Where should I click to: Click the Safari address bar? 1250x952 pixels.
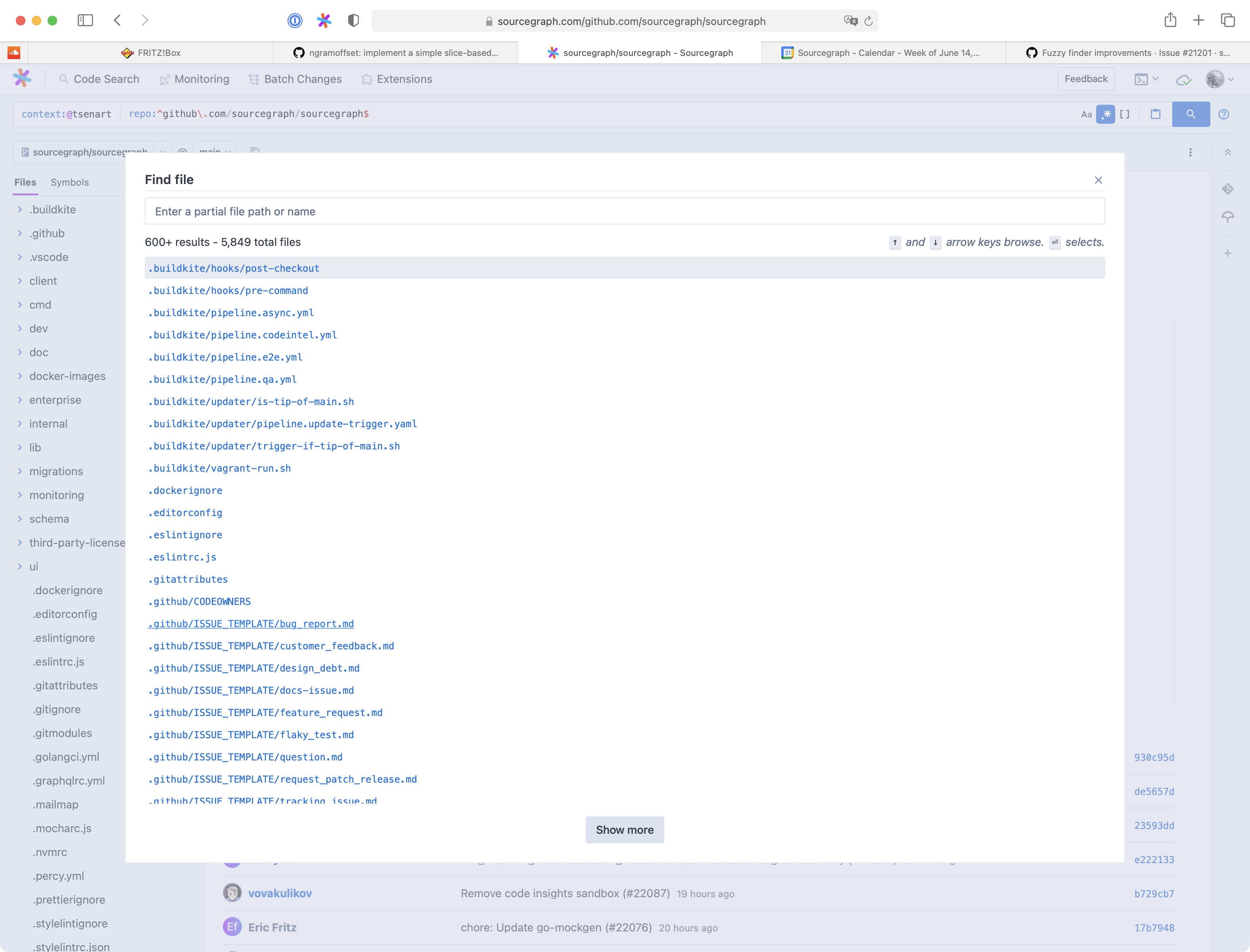tap(624, 21)
